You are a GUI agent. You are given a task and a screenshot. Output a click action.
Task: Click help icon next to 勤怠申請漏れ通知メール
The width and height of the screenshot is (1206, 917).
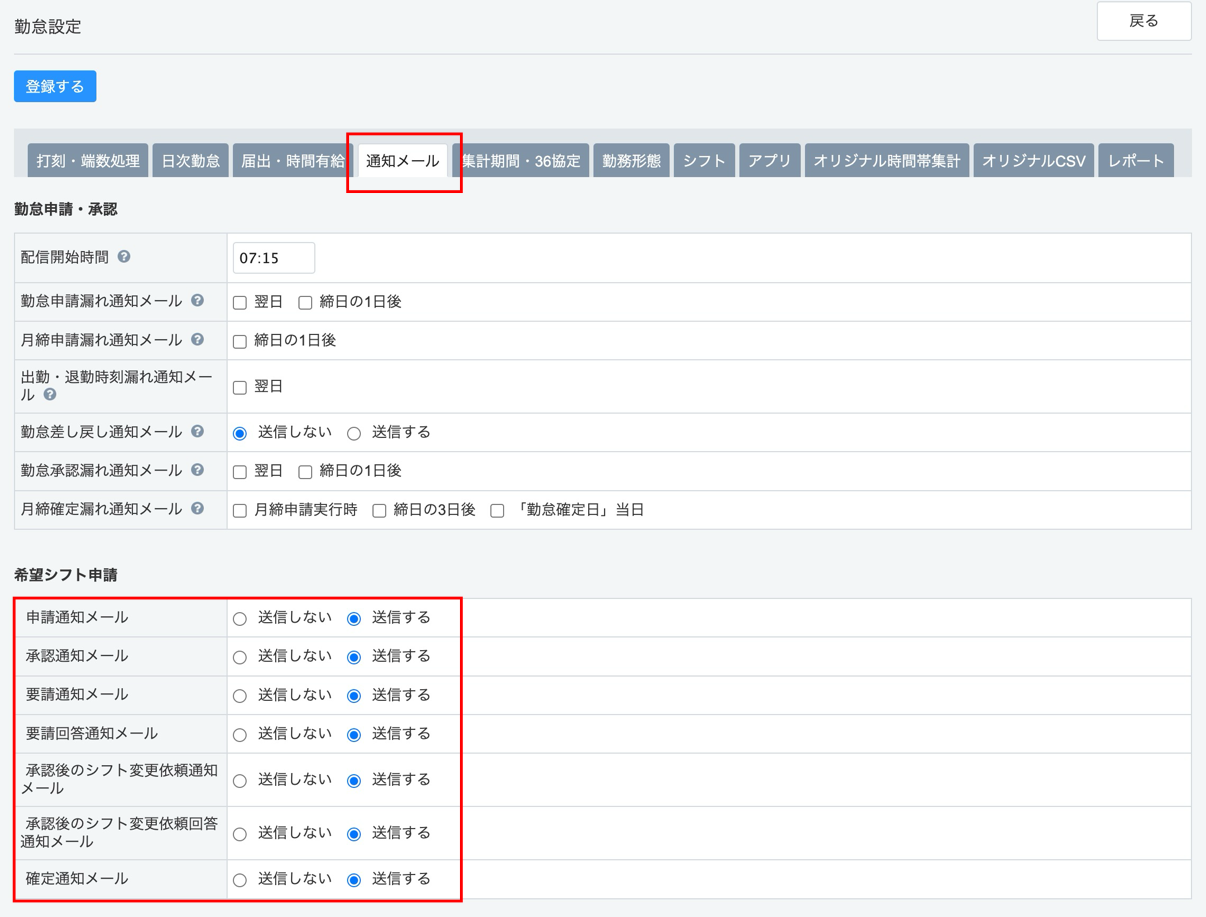click(198, 301)
